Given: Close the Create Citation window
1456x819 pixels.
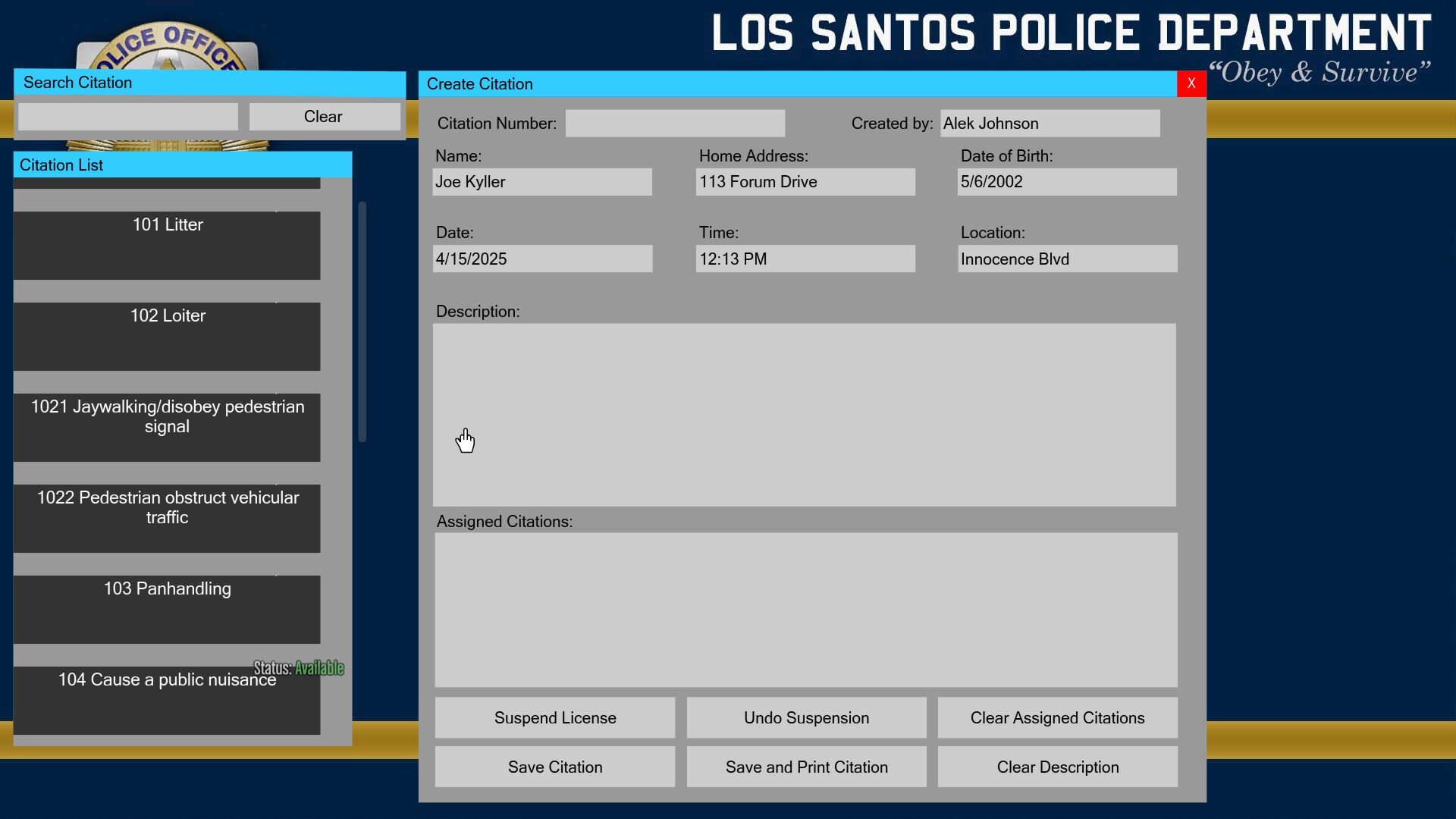Looking at the screenshot, I should pos(1191,83).
